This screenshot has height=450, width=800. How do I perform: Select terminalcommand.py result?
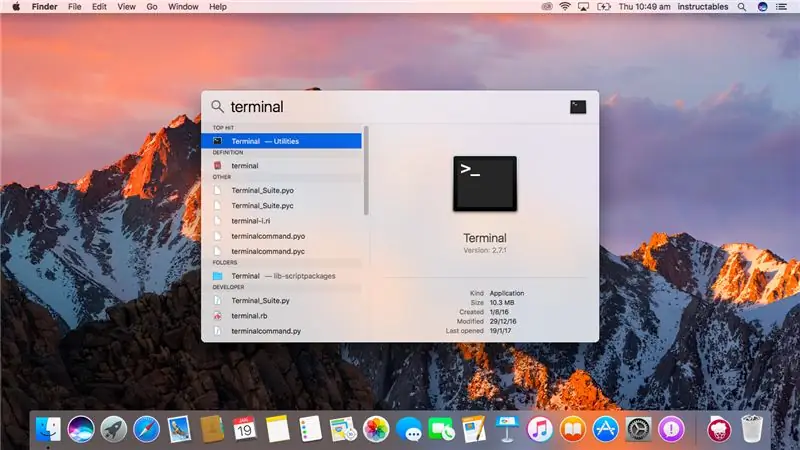[x=281, y=331]
